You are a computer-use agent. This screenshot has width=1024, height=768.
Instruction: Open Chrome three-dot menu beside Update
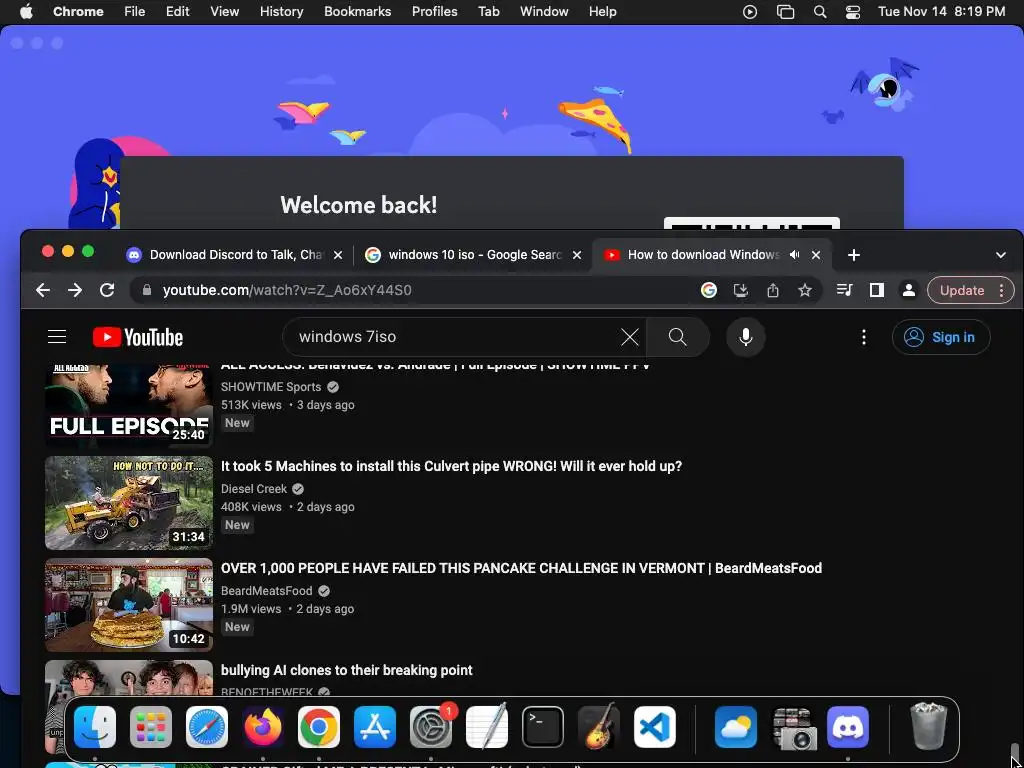point(1002,291)
